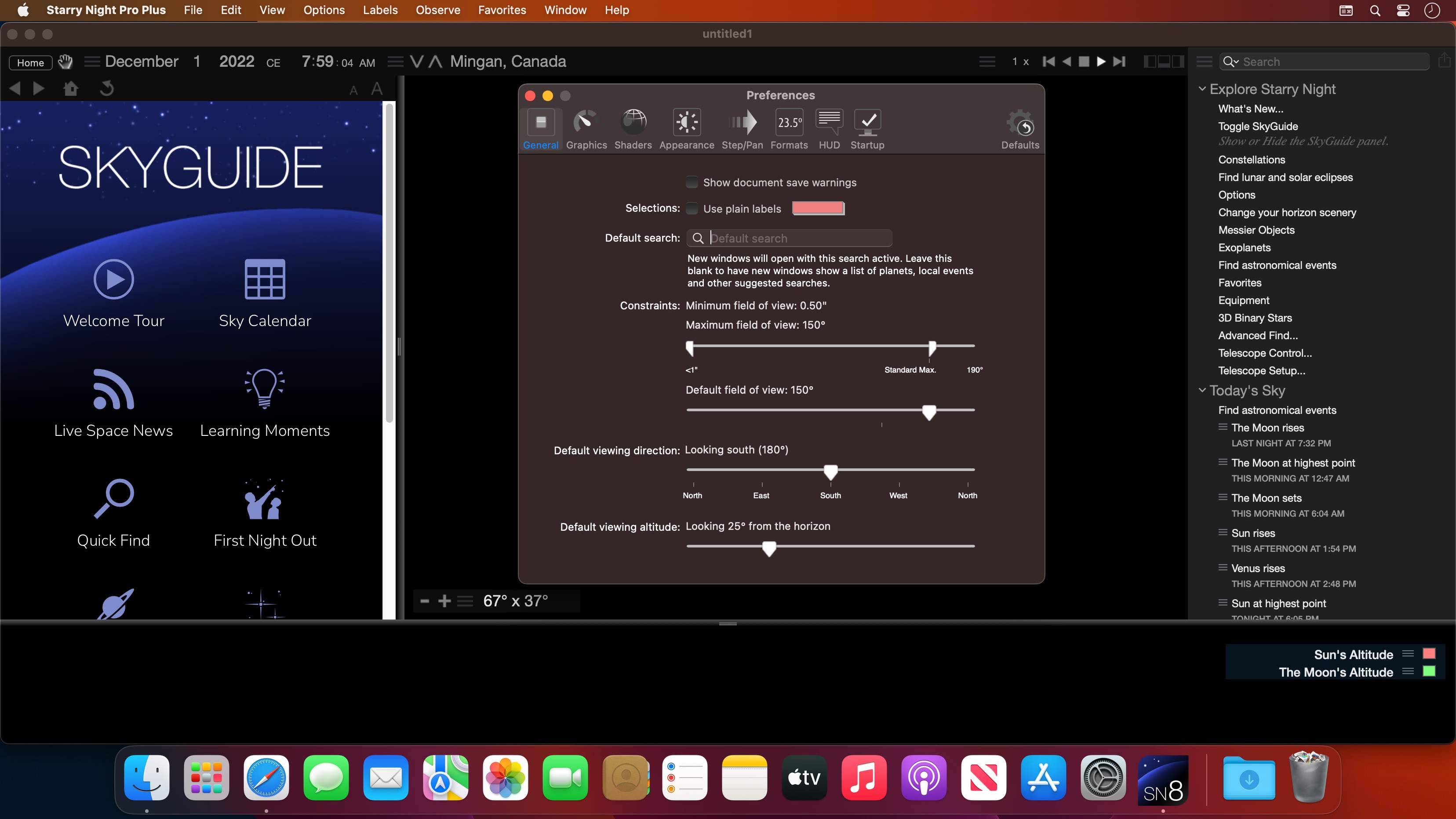Toggle Show document save warnings checkbox
The height and width of the screenshot is (819, 1456).
pyautogui.click(x=692, y=182)
